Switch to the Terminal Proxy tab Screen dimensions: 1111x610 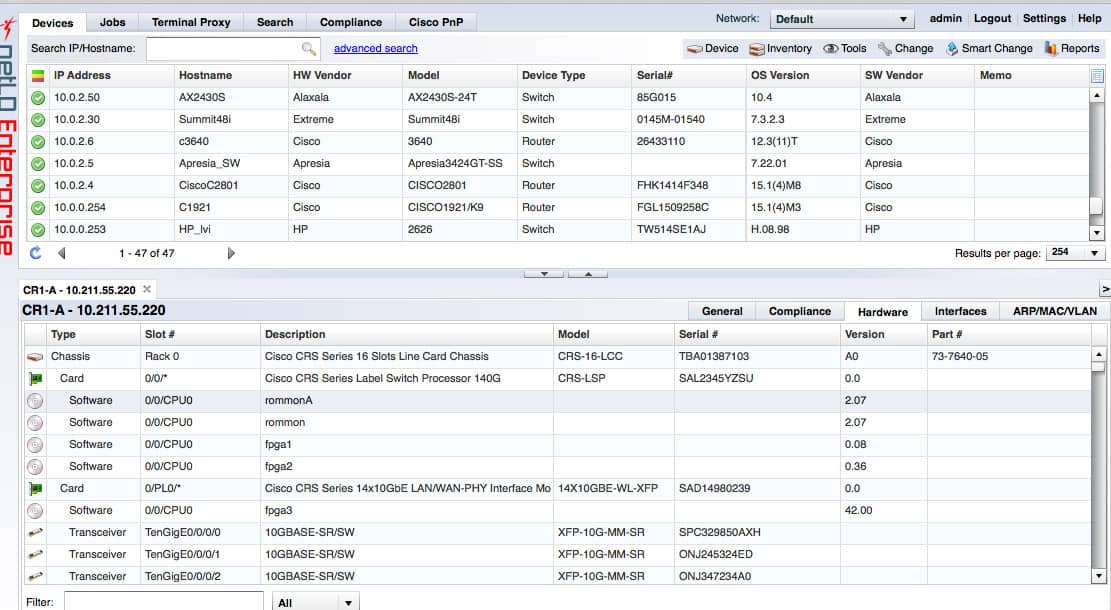pos(191,22)
